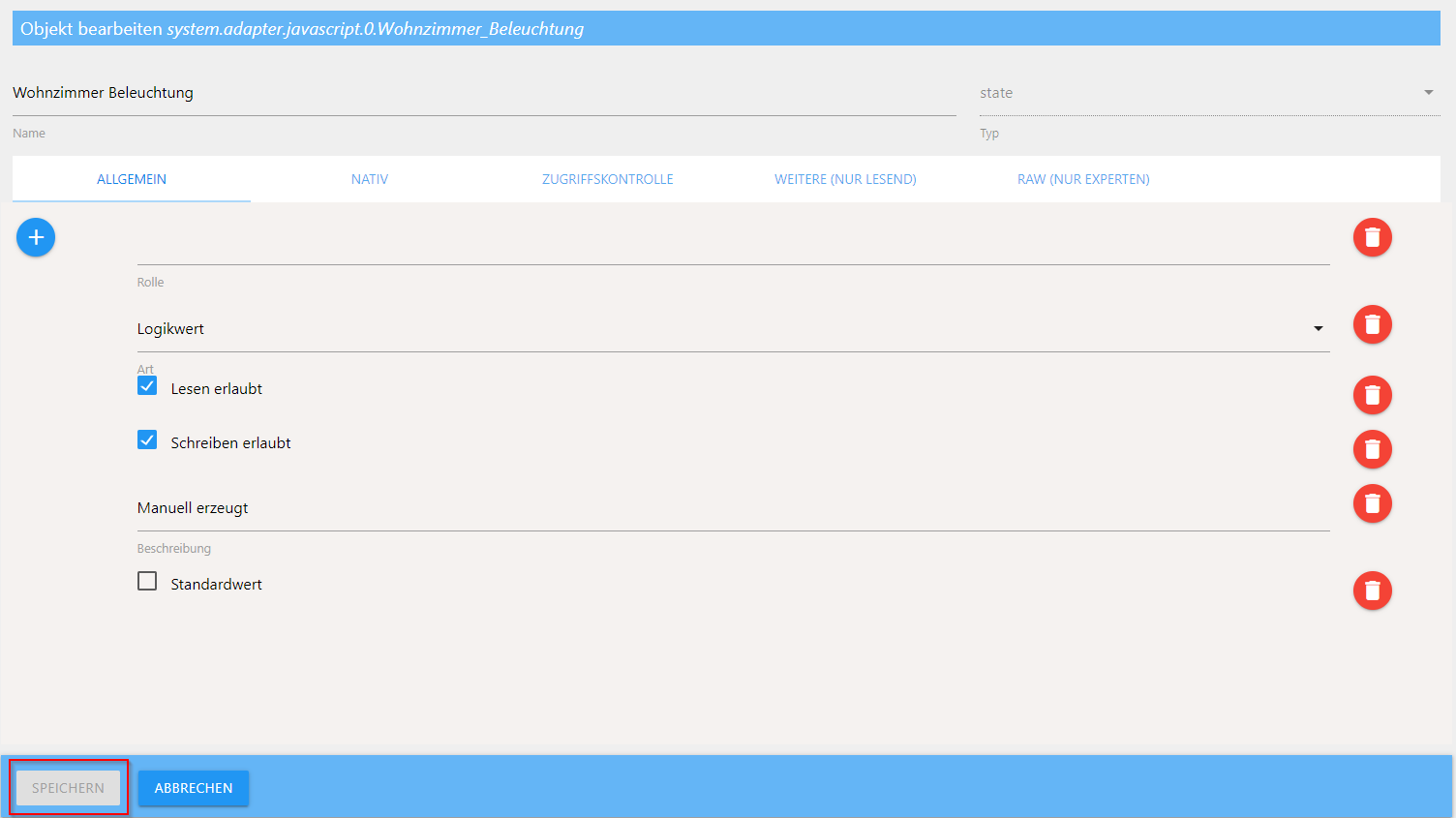Screen dimensions: 1456x818
Task: Open the Weitere (nur lesend) tab
Action: 845,179
